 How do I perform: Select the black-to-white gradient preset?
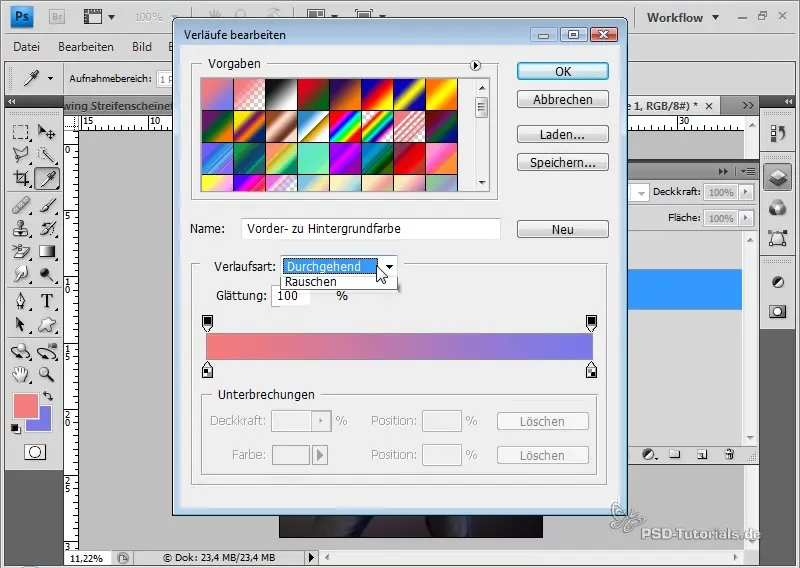(281, 94)
